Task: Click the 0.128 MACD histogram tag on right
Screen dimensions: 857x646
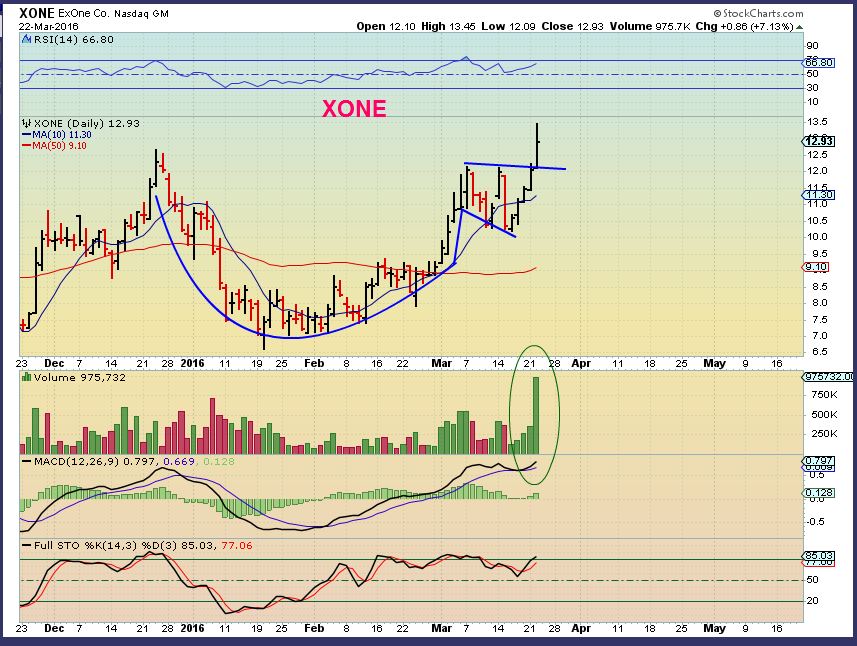Action: pos(820,492)
